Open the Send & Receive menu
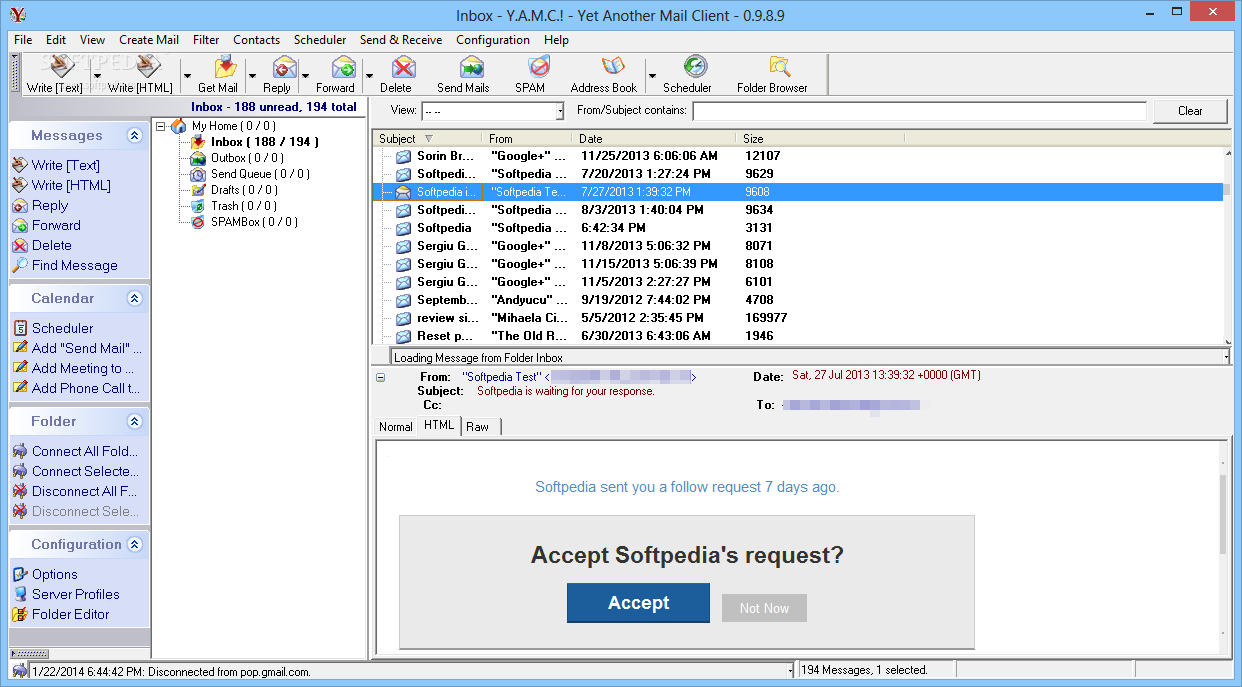This screenshot has width=1242, height=687. pyautogui.click(x=401, y=40)
